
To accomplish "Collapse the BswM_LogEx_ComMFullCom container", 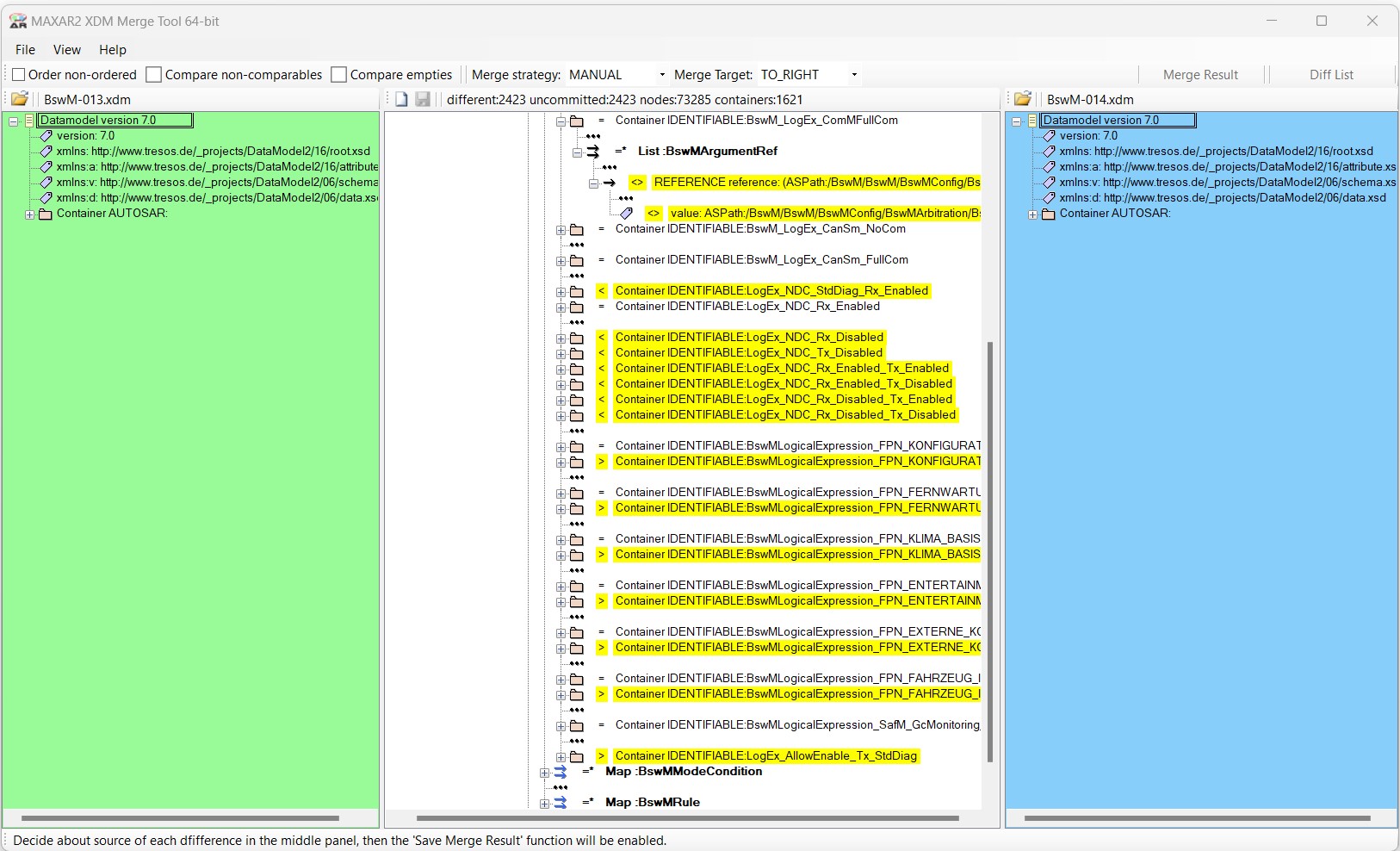I will pos(561,121).
